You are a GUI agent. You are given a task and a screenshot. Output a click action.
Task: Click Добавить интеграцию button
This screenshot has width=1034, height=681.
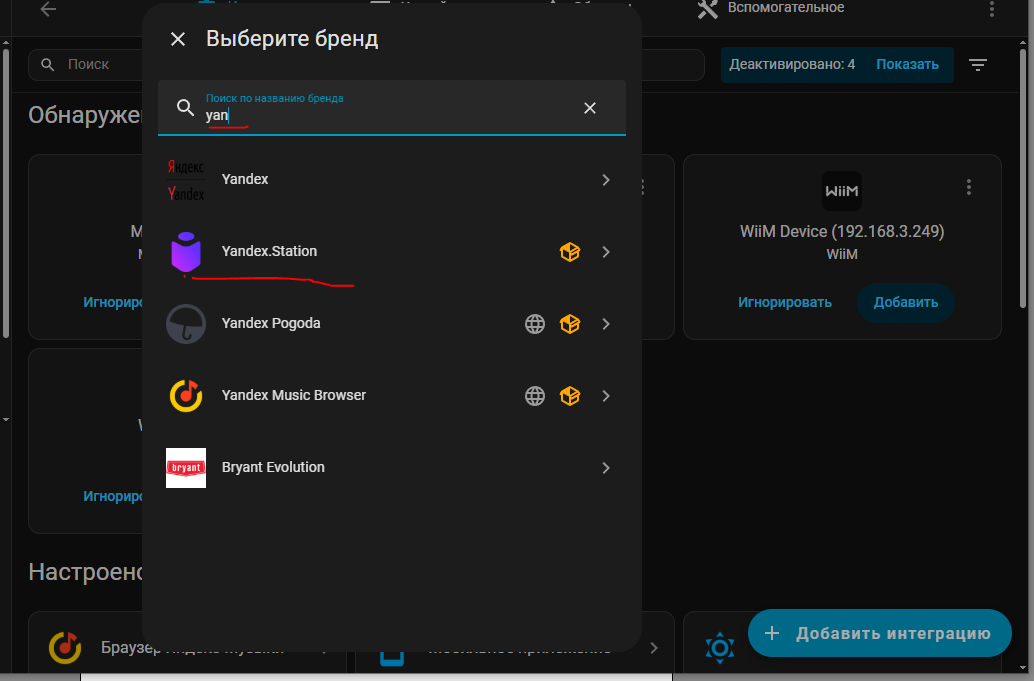pyautogui.click(x=880, y=634)
